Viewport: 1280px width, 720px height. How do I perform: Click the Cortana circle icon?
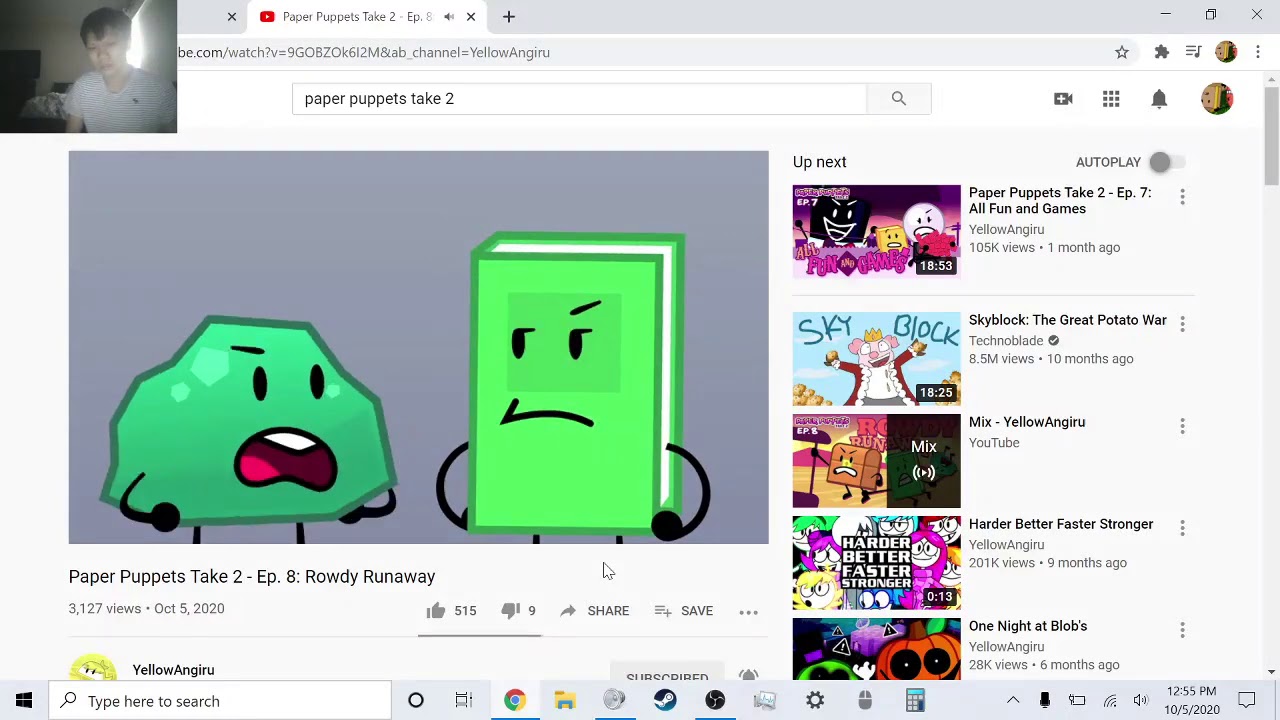pos(416,701)
